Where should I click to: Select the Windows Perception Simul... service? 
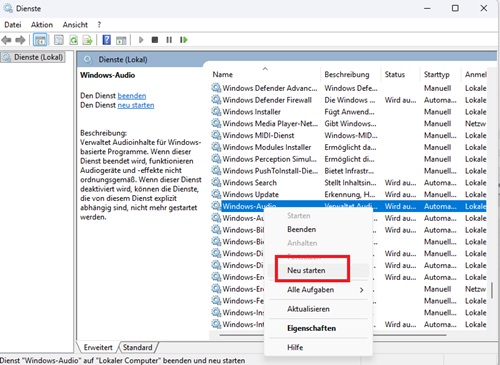point(269,159)
